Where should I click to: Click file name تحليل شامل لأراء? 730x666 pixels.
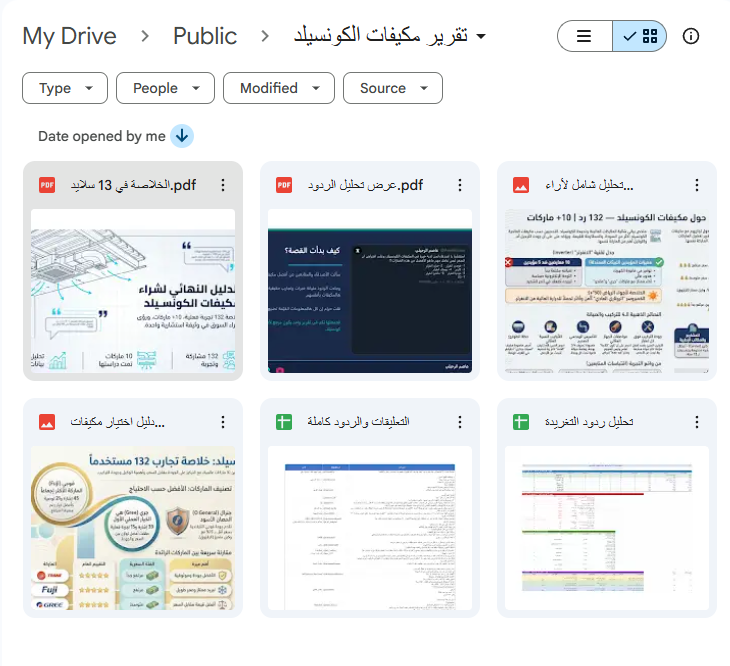[x=589, y=185]
